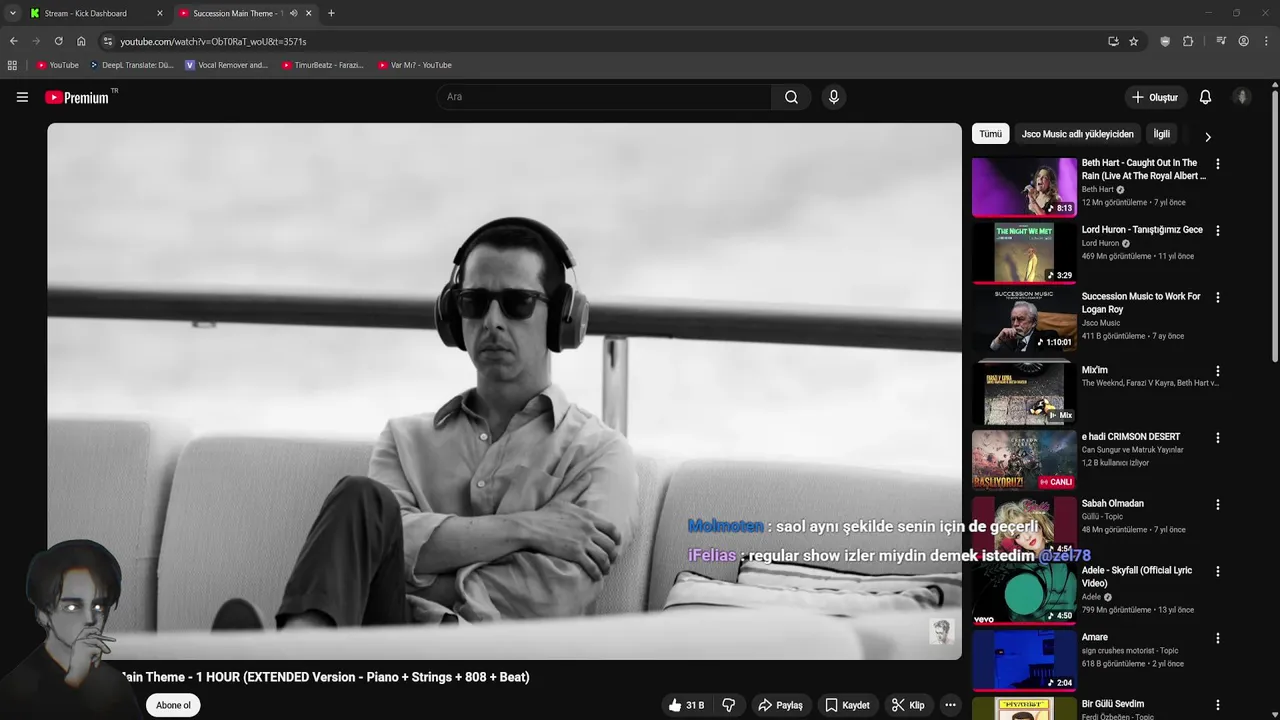Click the Paylaş share button

coord(780,705)
